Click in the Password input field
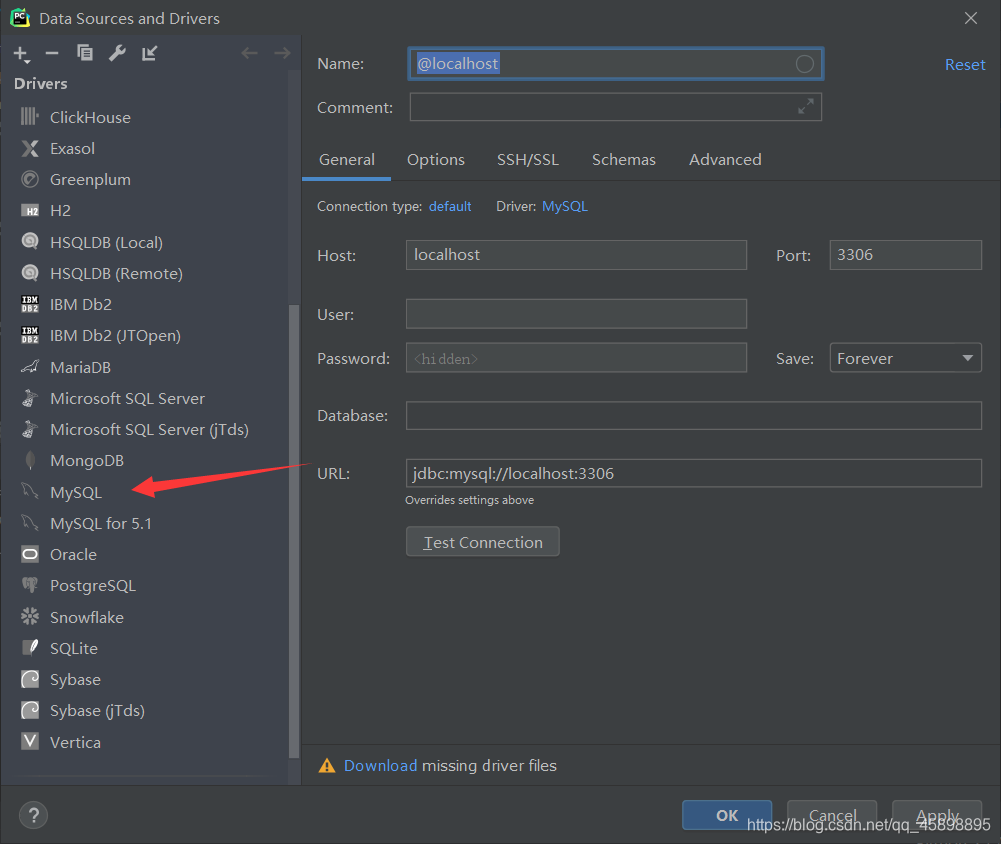This screenshot has width=1001, height=844. pos(576,358)
